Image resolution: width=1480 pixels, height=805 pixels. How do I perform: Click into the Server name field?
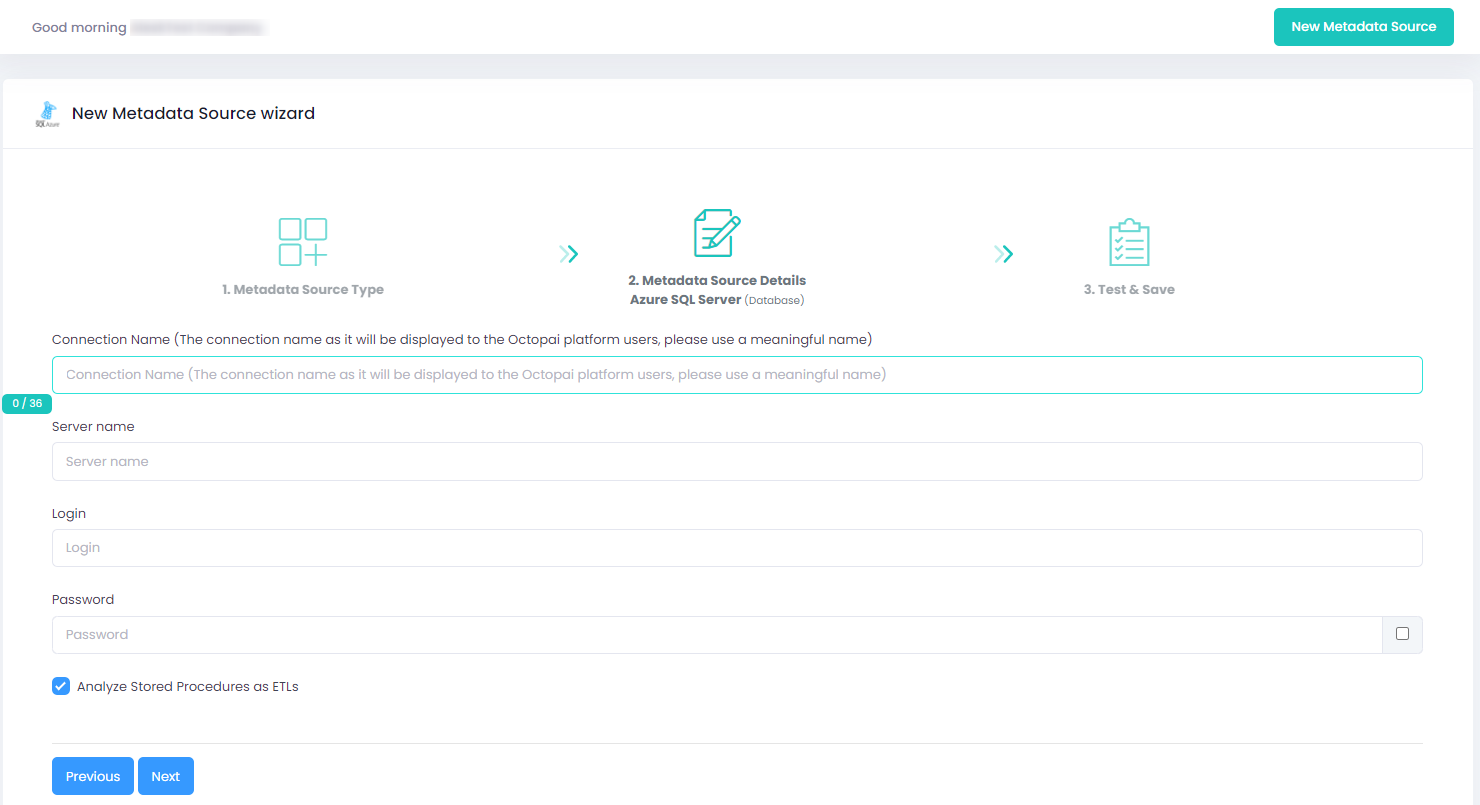pos(737,462)
